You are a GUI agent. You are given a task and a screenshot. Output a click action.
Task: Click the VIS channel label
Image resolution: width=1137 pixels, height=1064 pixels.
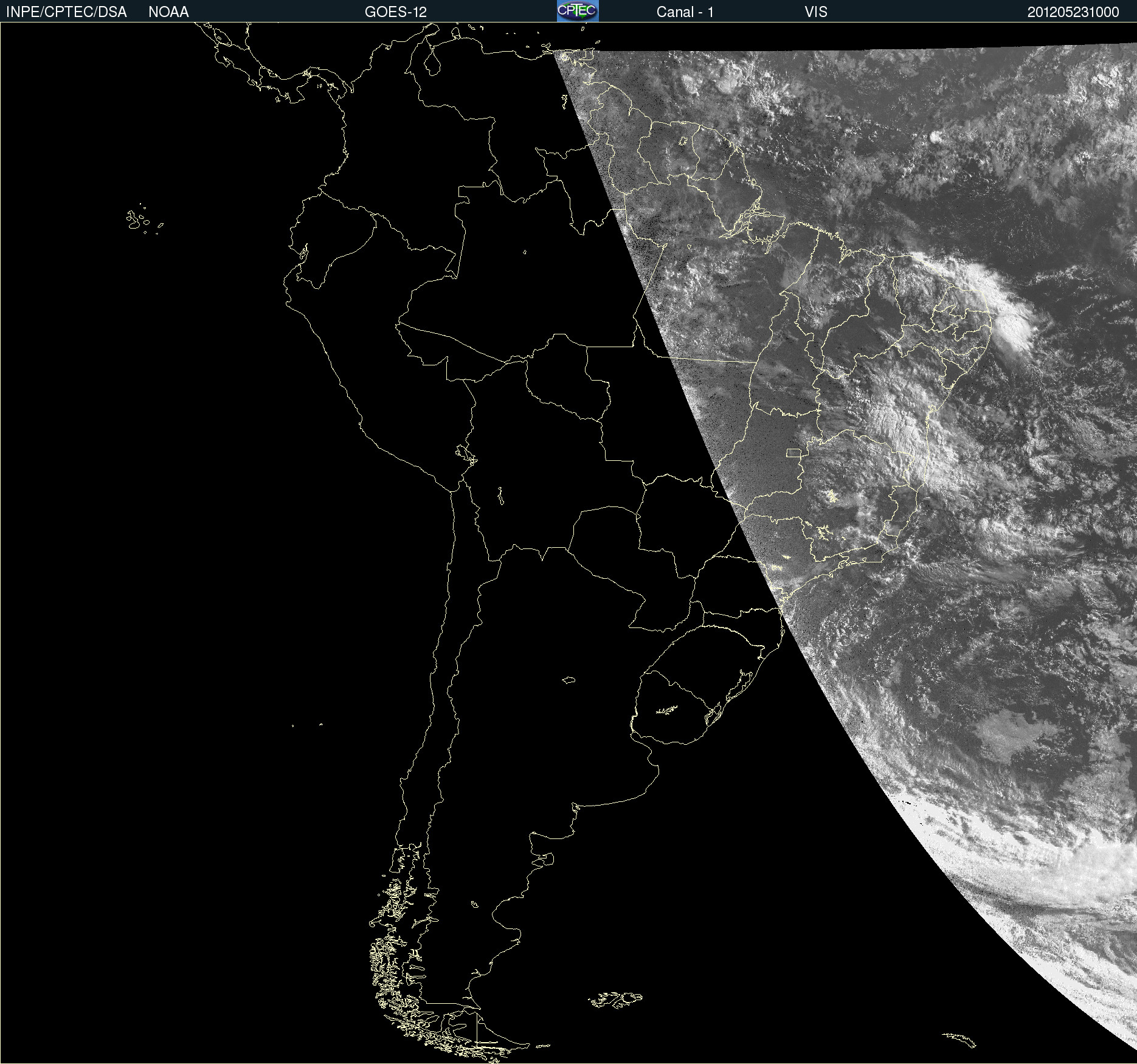pos(816,12)
